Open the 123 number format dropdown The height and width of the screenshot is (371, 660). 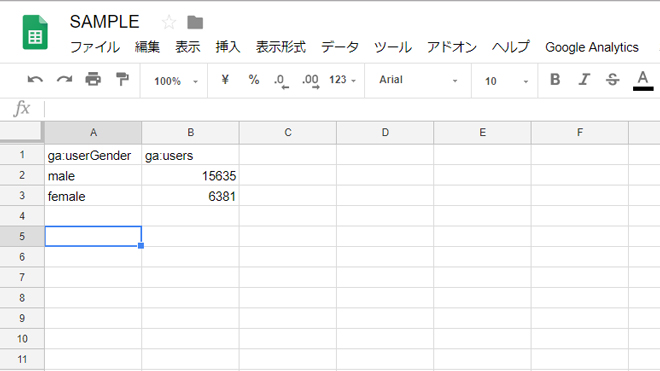342,80
